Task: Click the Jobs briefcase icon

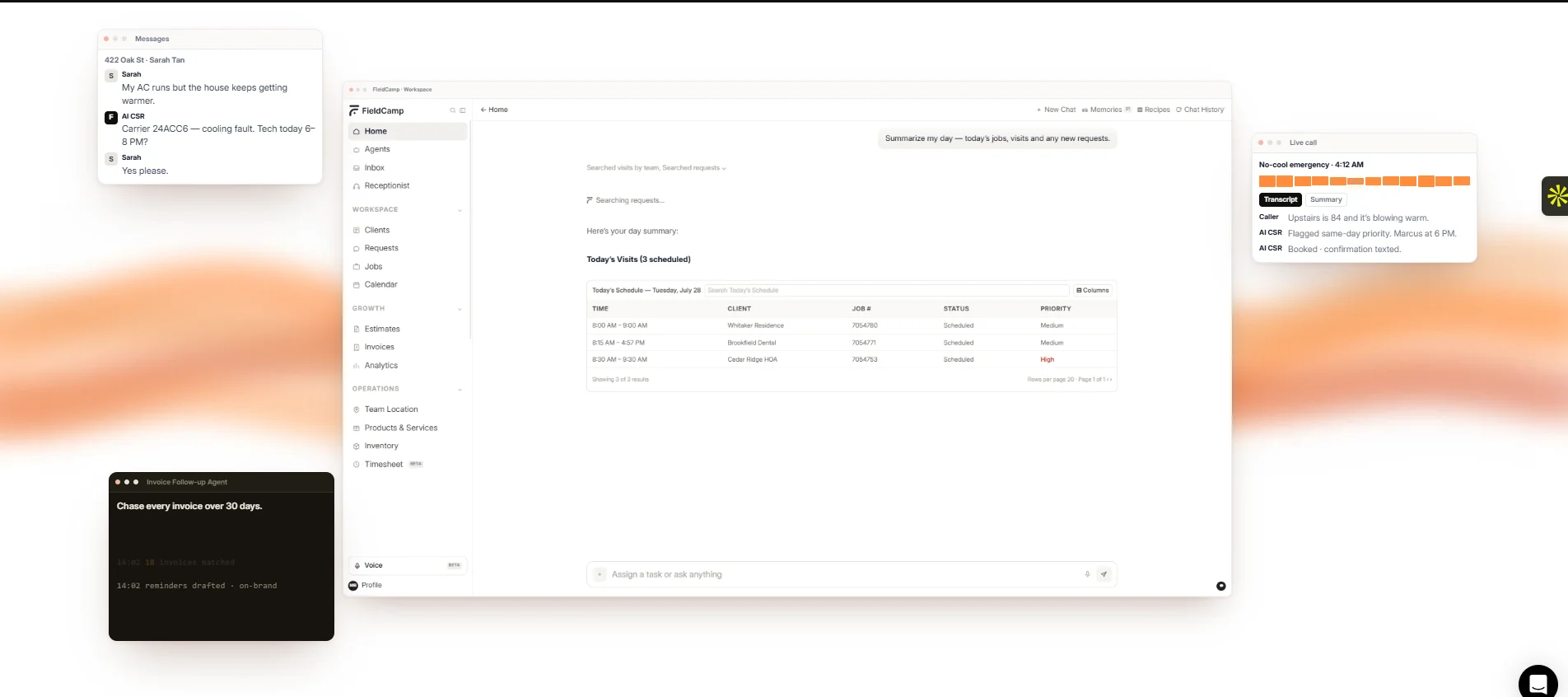Action: tap(357, 266)
